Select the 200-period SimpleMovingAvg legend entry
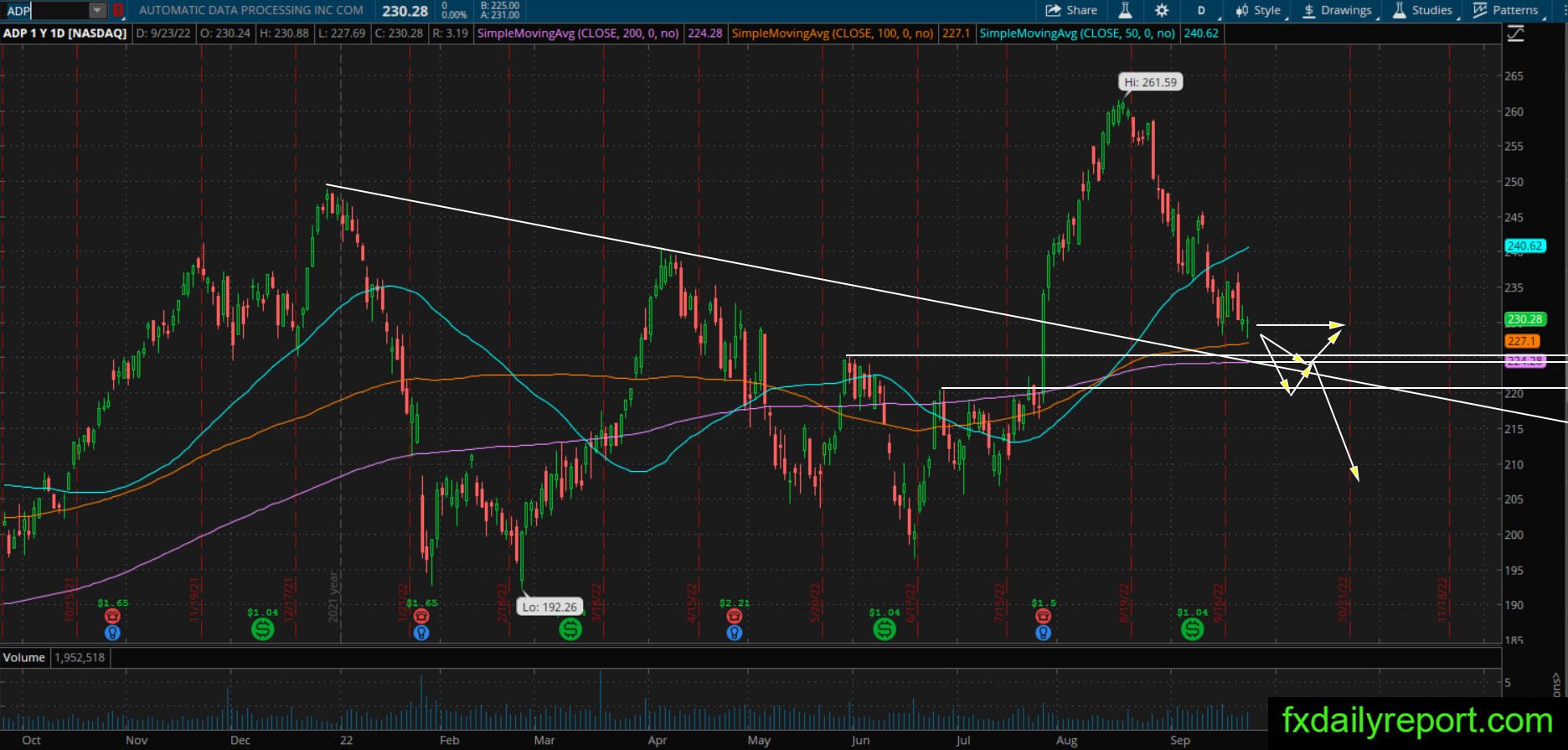This screenshot has width=1568, height=750. (x=578, y=34)
